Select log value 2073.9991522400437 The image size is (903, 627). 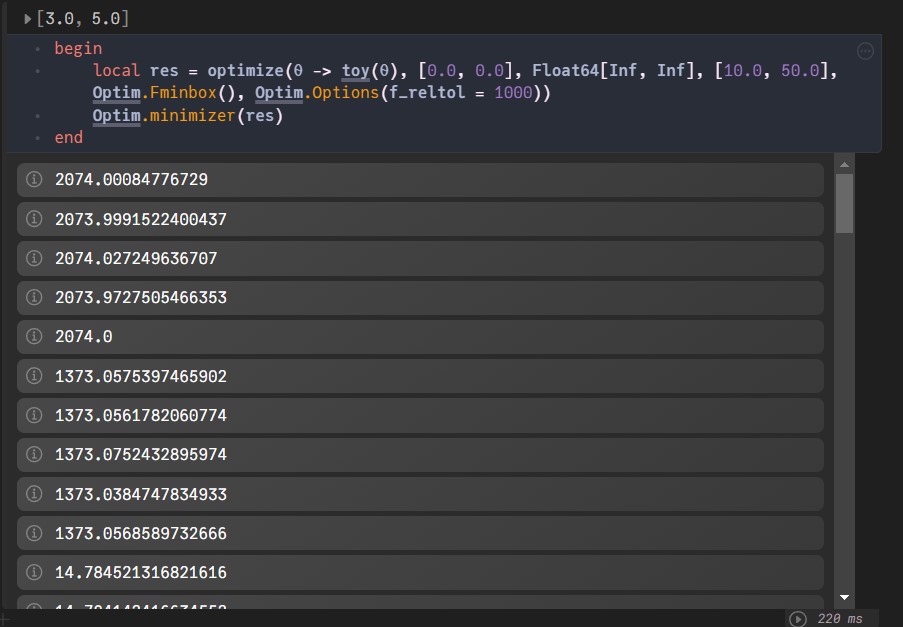tap(141, 219)
